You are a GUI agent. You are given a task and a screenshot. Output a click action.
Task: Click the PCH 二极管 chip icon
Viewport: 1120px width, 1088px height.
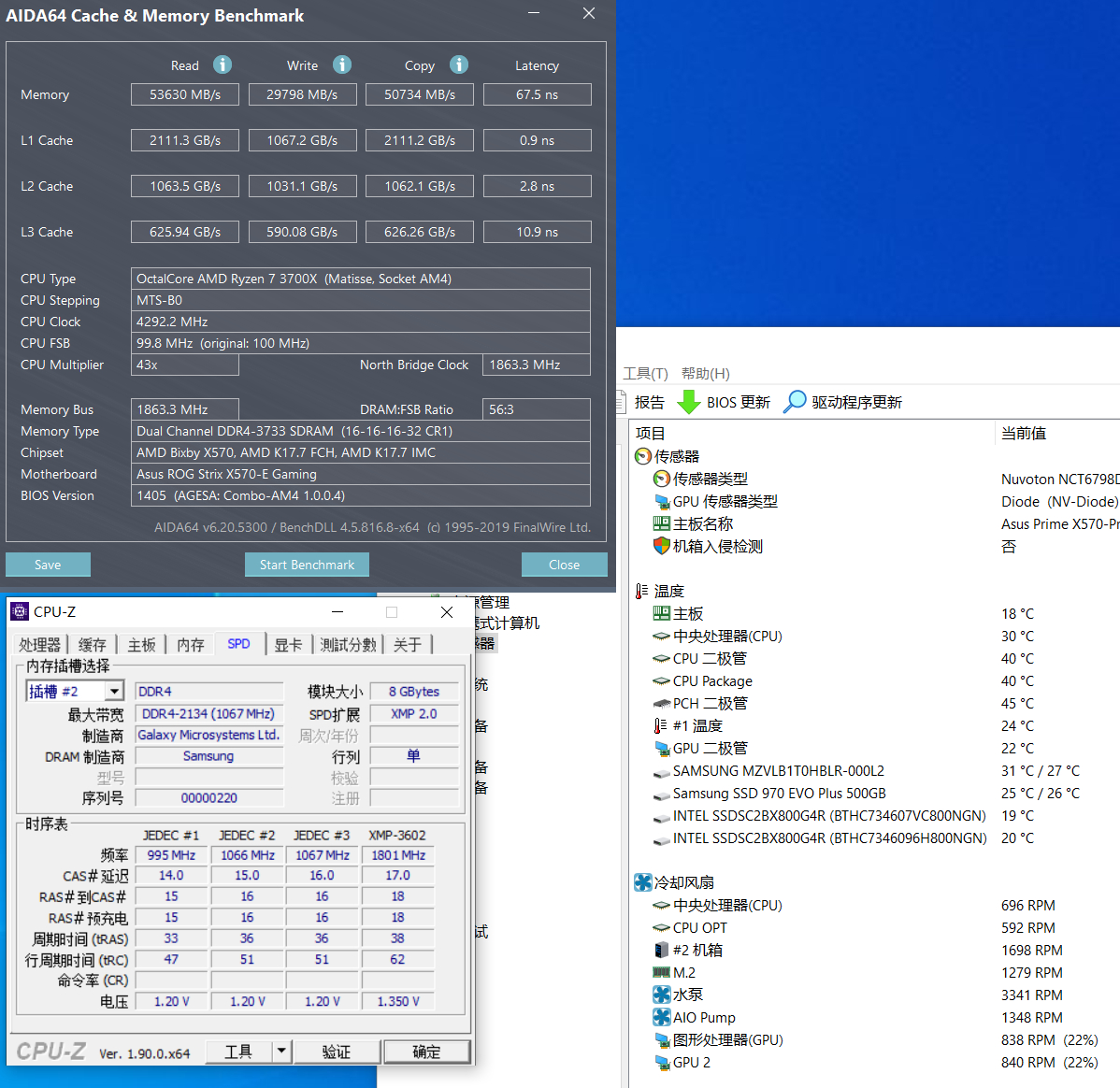click(x=661, y=704)
